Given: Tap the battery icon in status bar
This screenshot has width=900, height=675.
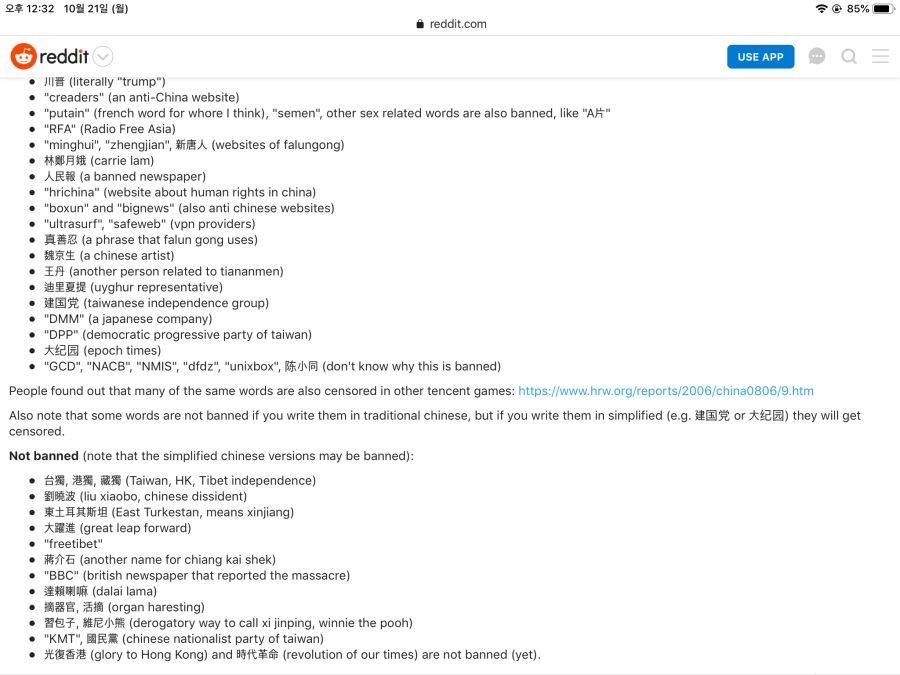Looking at the screenshot, I should (x=883, y=9).
